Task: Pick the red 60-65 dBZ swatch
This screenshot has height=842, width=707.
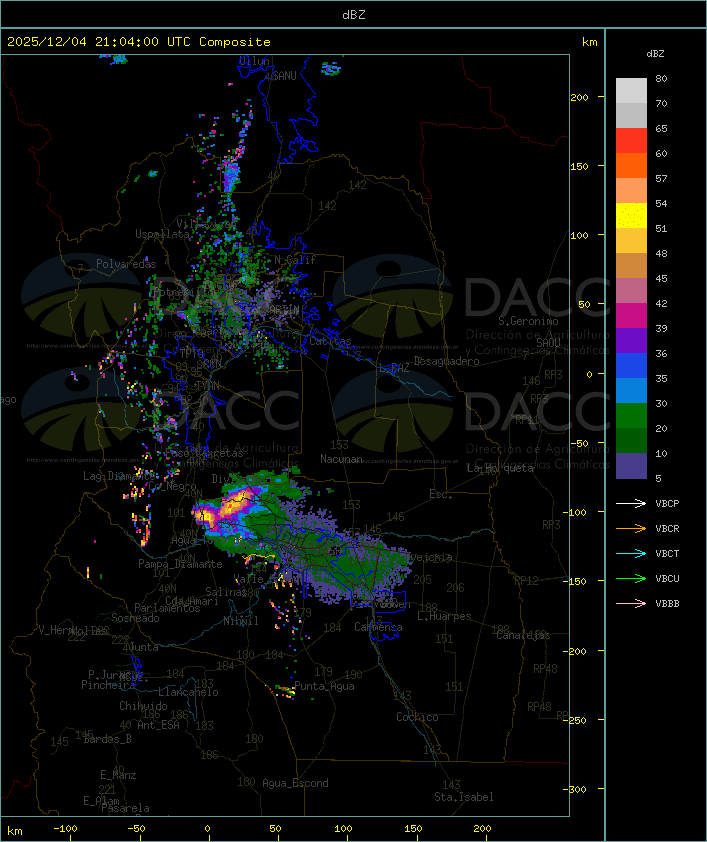Action: 631,141
